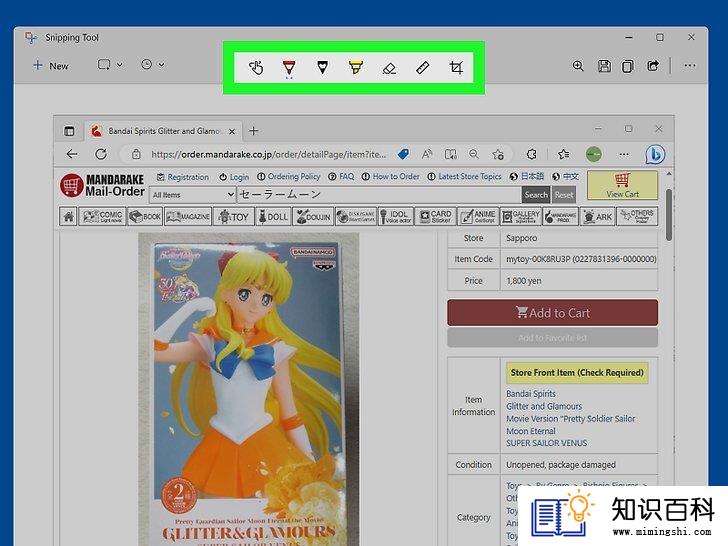Click the Reset button

[x=564, y=195]
